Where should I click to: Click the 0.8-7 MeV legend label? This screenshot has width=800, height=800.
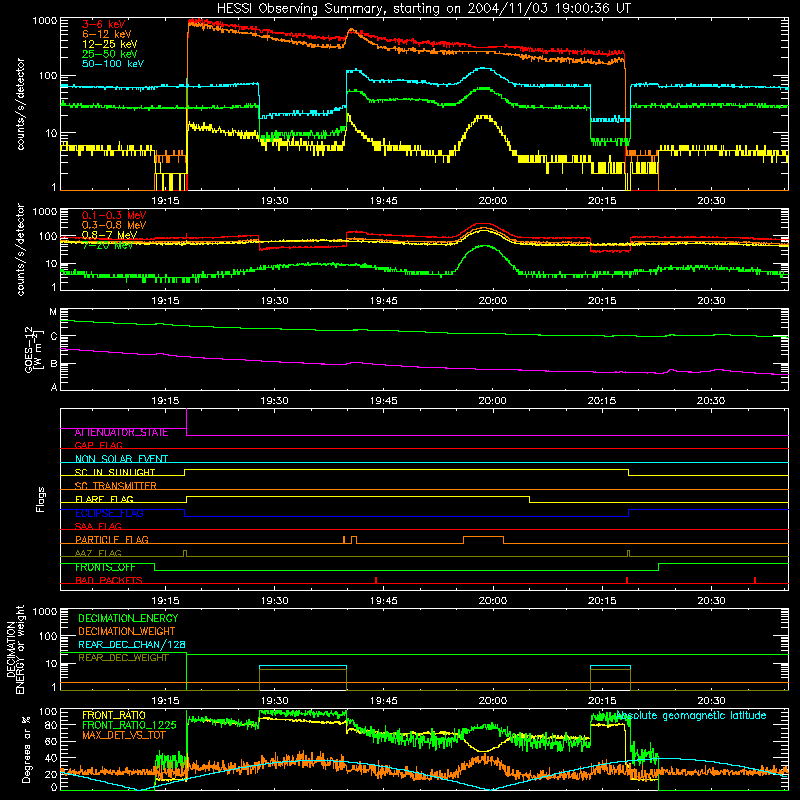coord(109,235)
